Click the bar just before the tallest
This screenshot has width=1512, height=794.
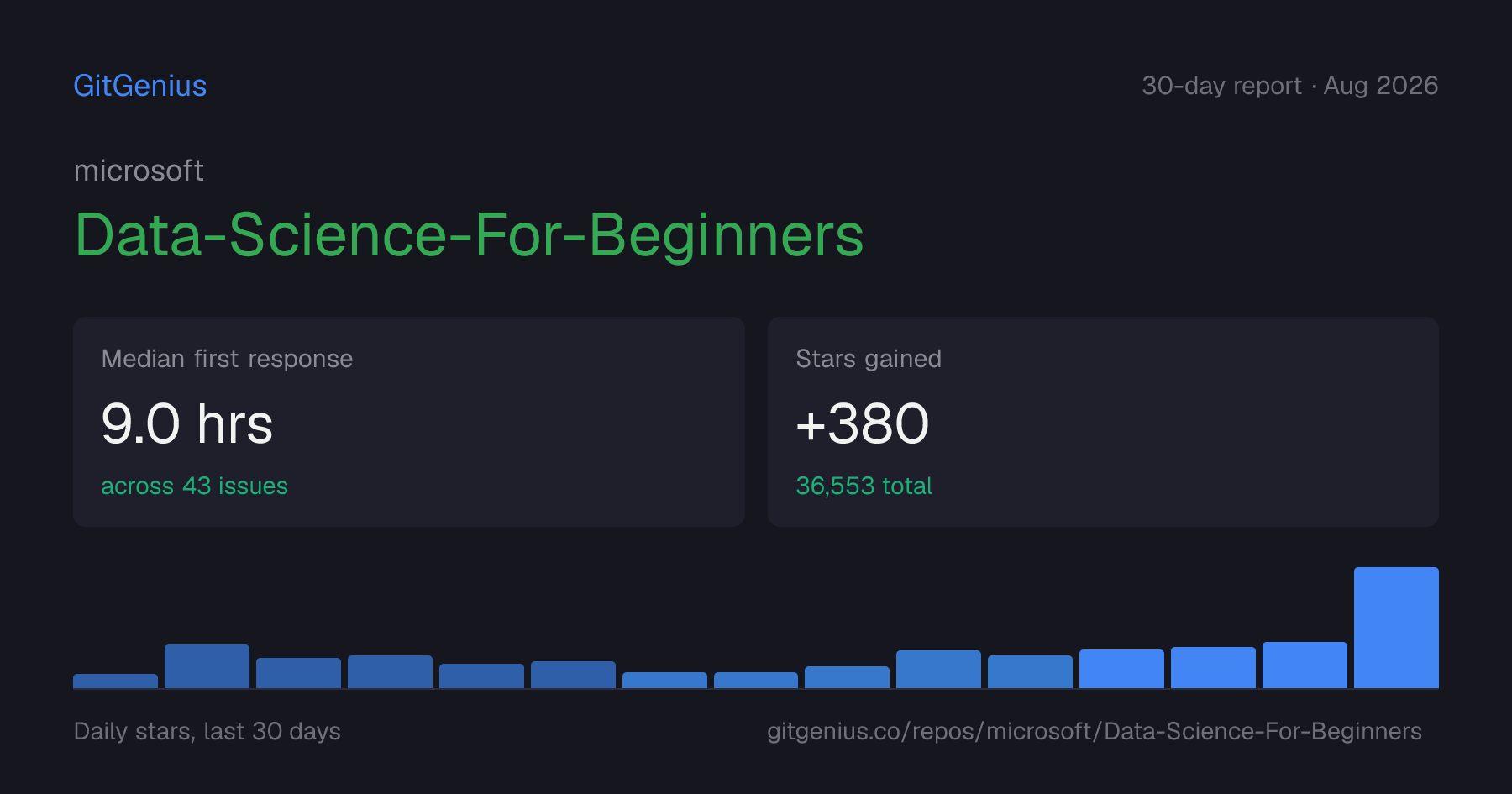[x=1305, y=665]
